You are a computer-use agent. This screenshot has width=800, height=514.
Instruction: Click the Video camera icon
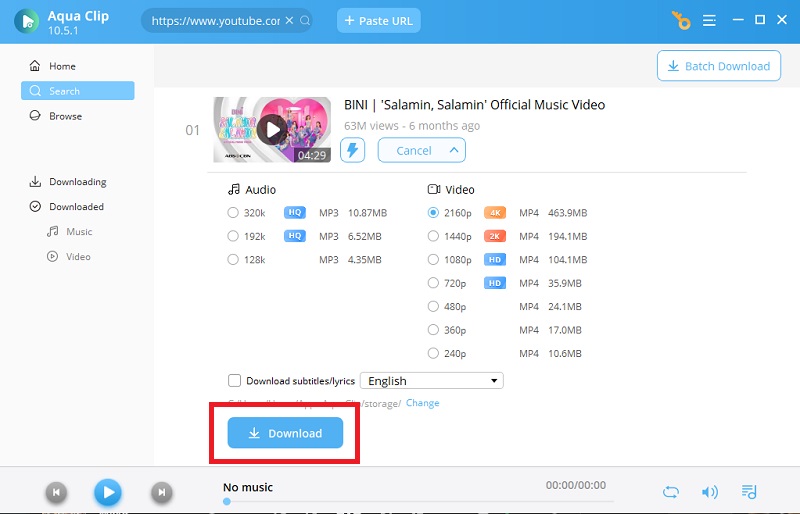coord(434,189)
